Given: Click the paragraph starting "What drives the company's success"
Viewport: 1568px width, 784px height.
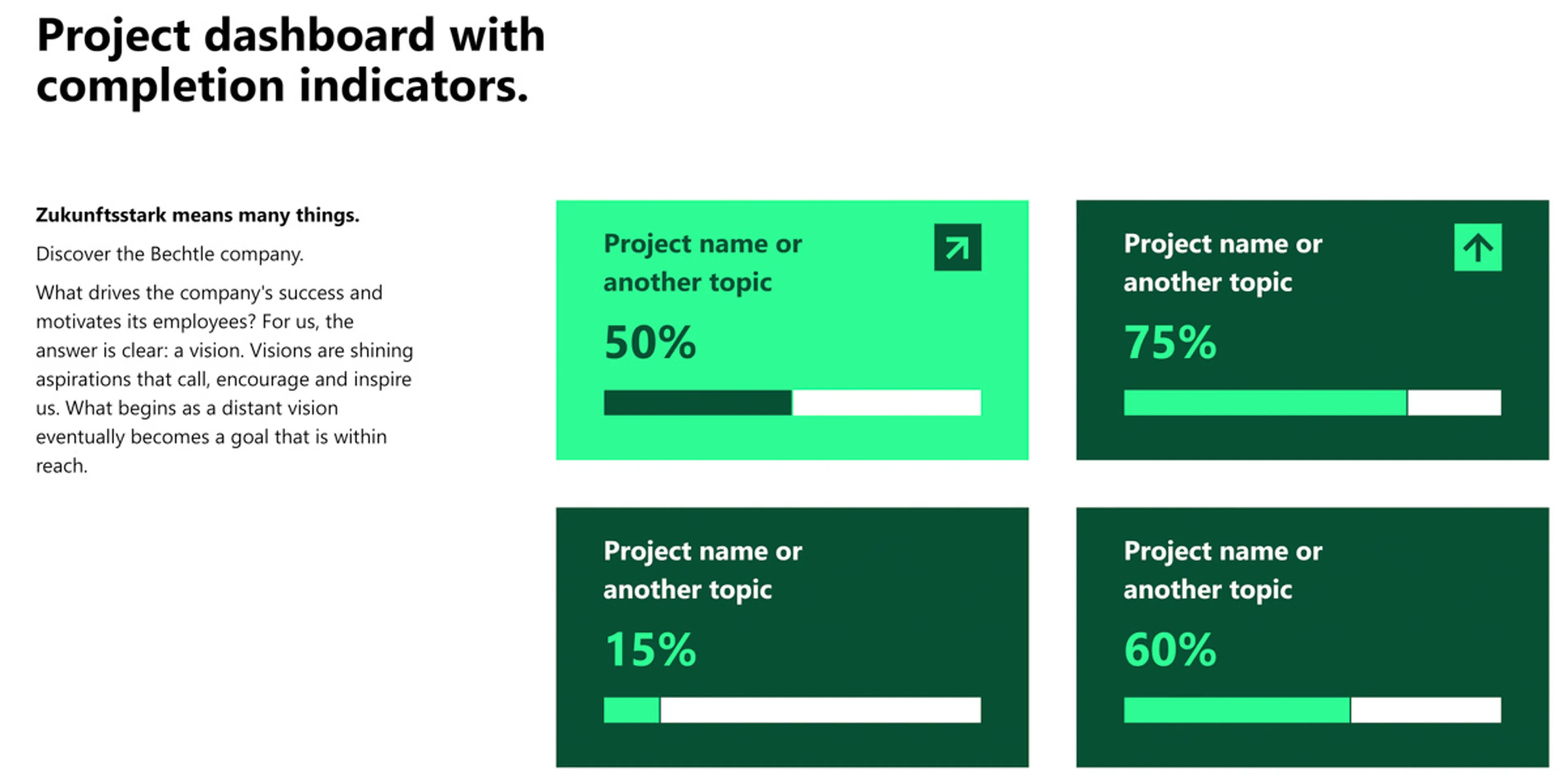Looking at the screenshot, I should tap(224, 379).
